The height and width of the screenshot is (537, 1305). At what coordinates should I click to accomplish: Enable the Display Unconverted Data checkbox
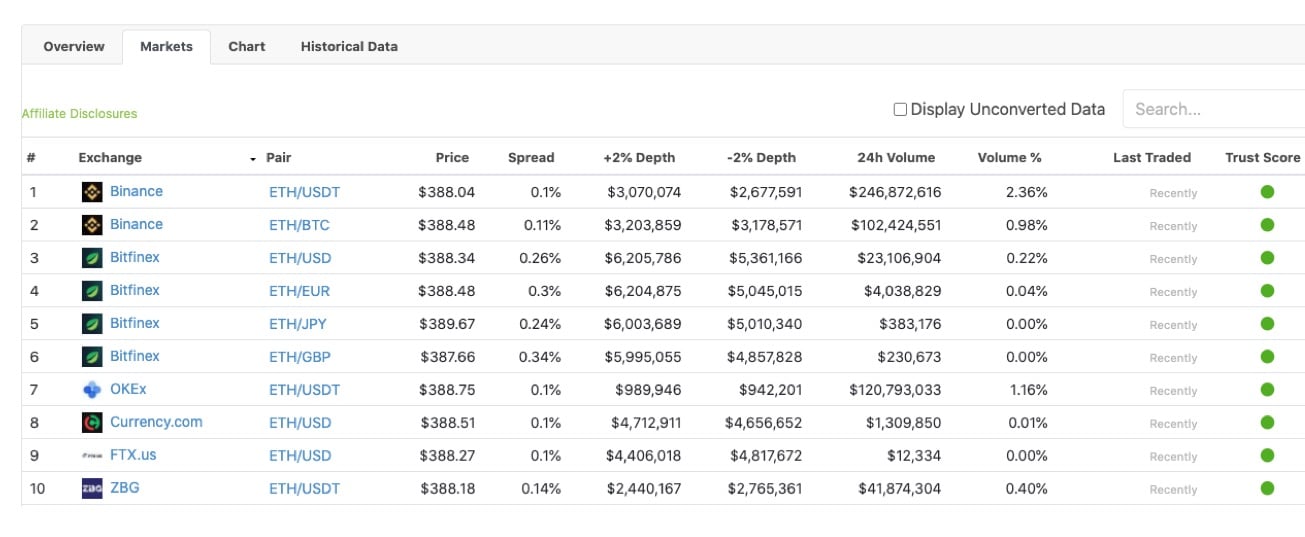[x=900, y=110]
